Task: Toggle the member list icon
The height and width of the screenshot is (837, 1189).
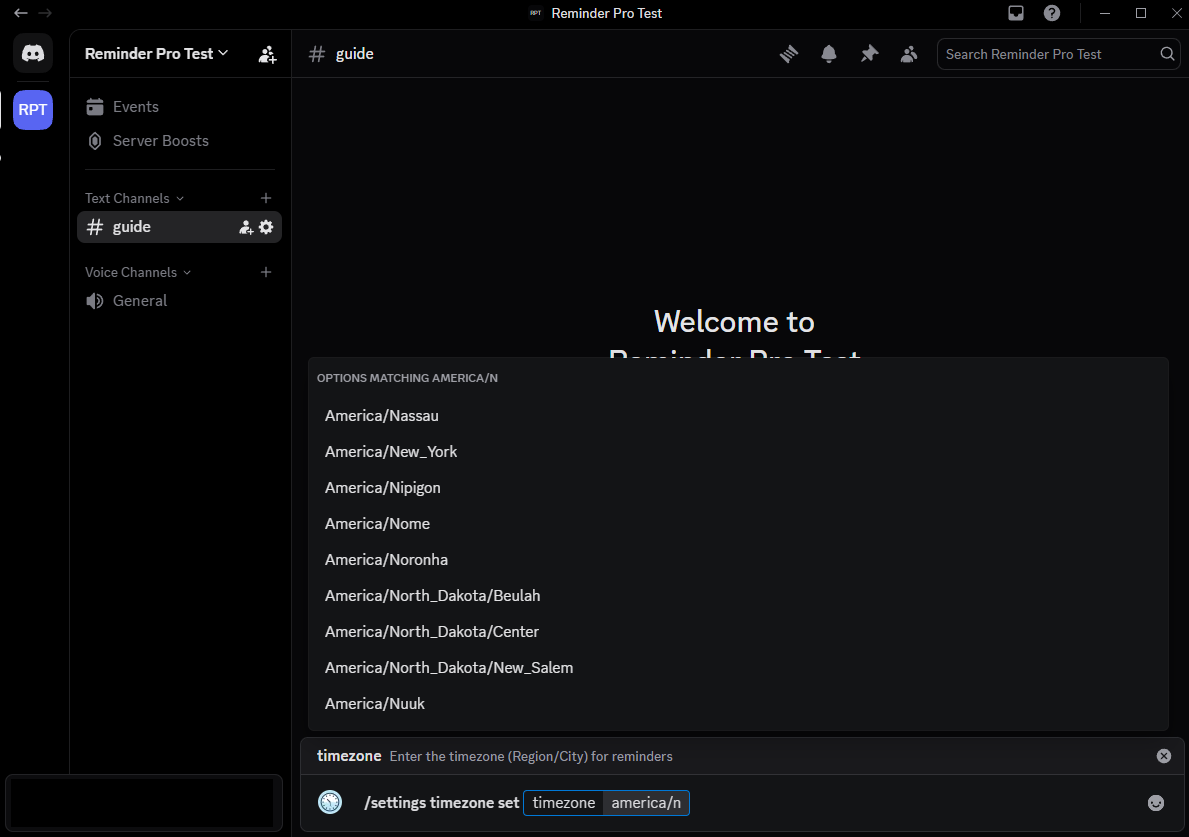Action: 908,54
